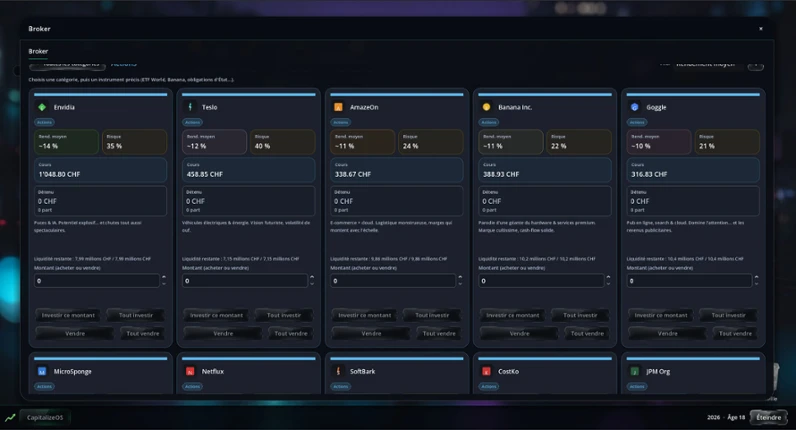Focus the Banana Inc. amount input field
Viewport: 796px width, 430px height.
tap(542, 281)
